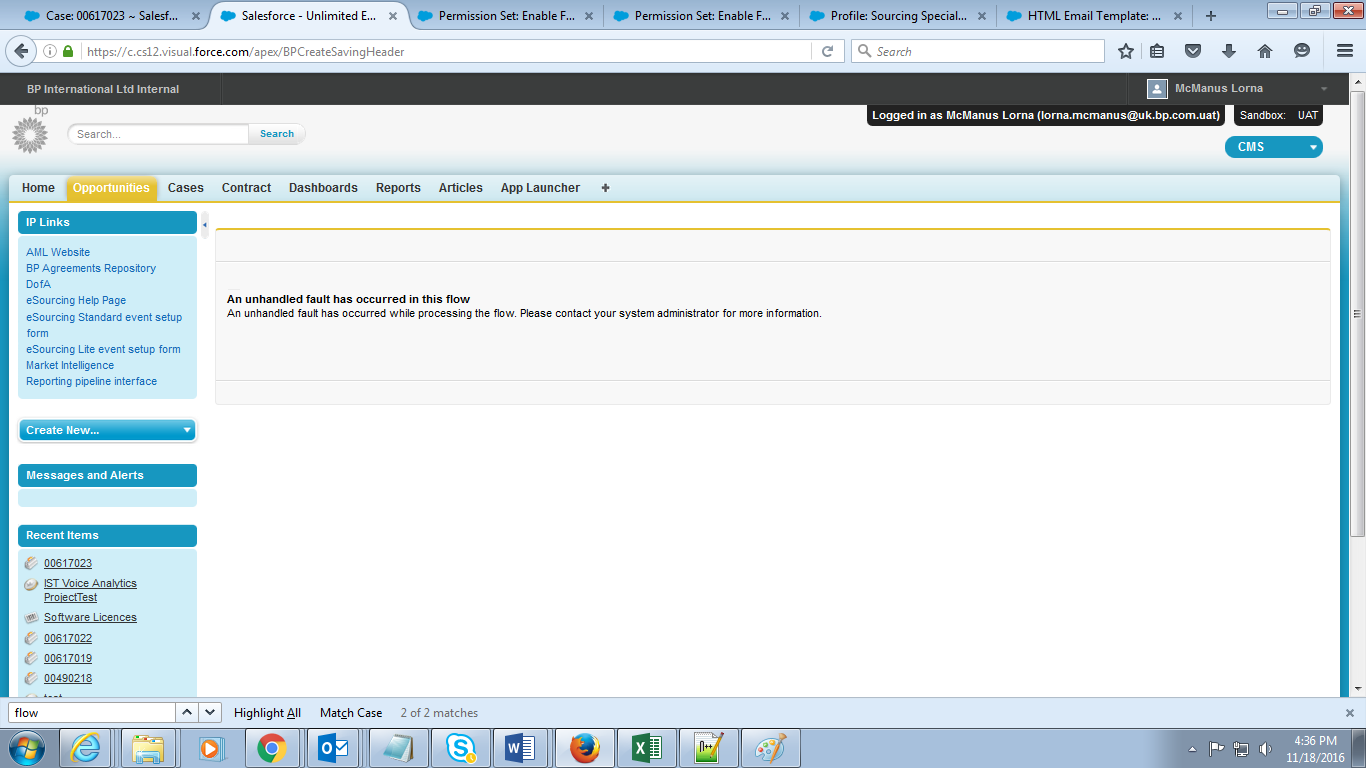The height and width of the screenshot is (768, 1366).
Task: Open the CMS app switcher dropdown
Action: click(1273, 147)
